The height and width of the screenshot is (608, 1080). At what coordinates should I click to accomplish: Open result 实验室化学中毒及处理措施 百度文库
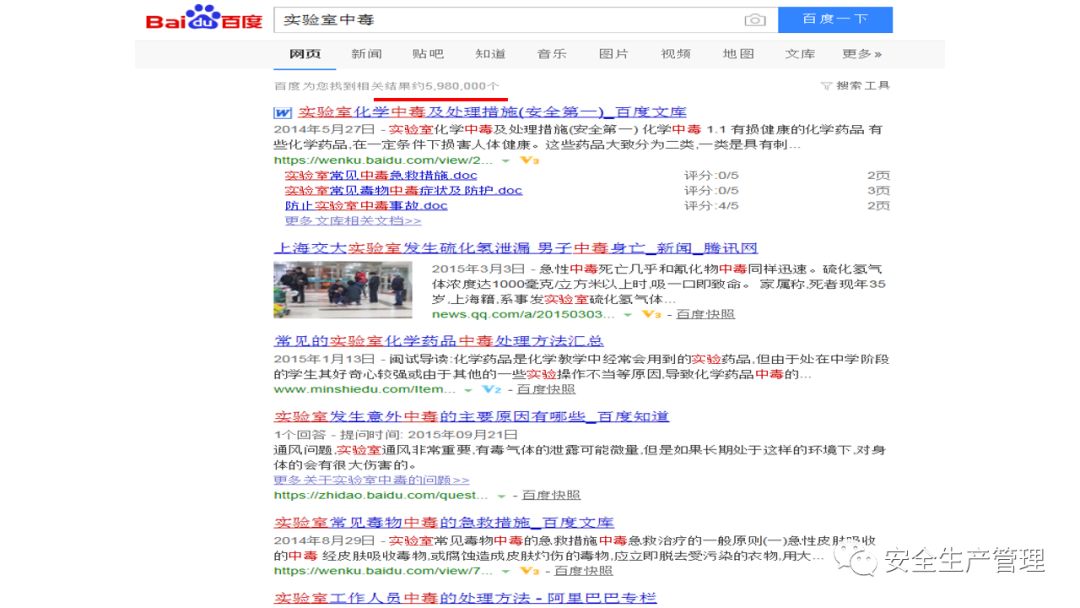click(492, 112)
